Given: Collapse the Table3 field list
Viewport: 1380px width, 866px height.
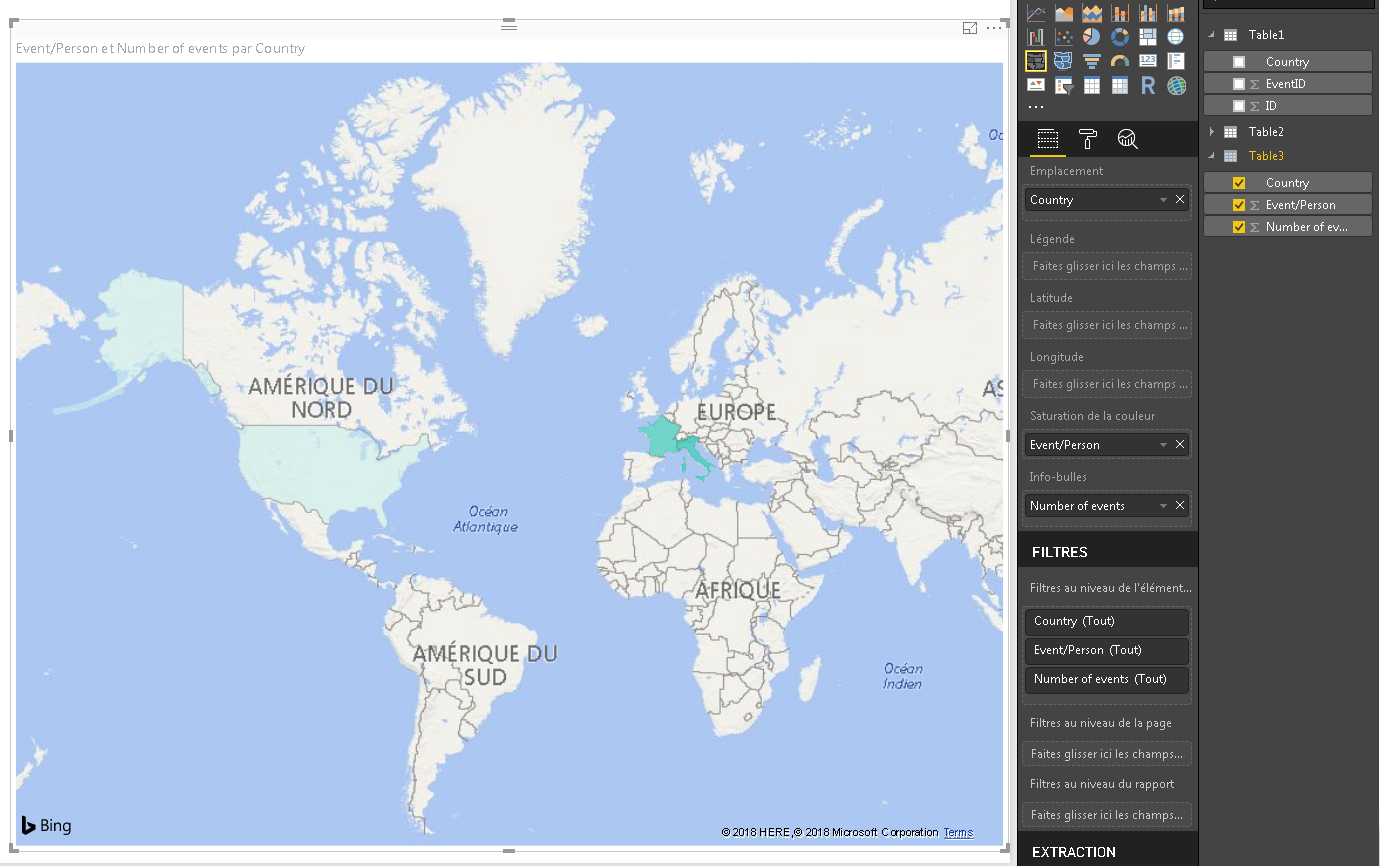Looking at the screenshot, I should (x=1212, y=156).
